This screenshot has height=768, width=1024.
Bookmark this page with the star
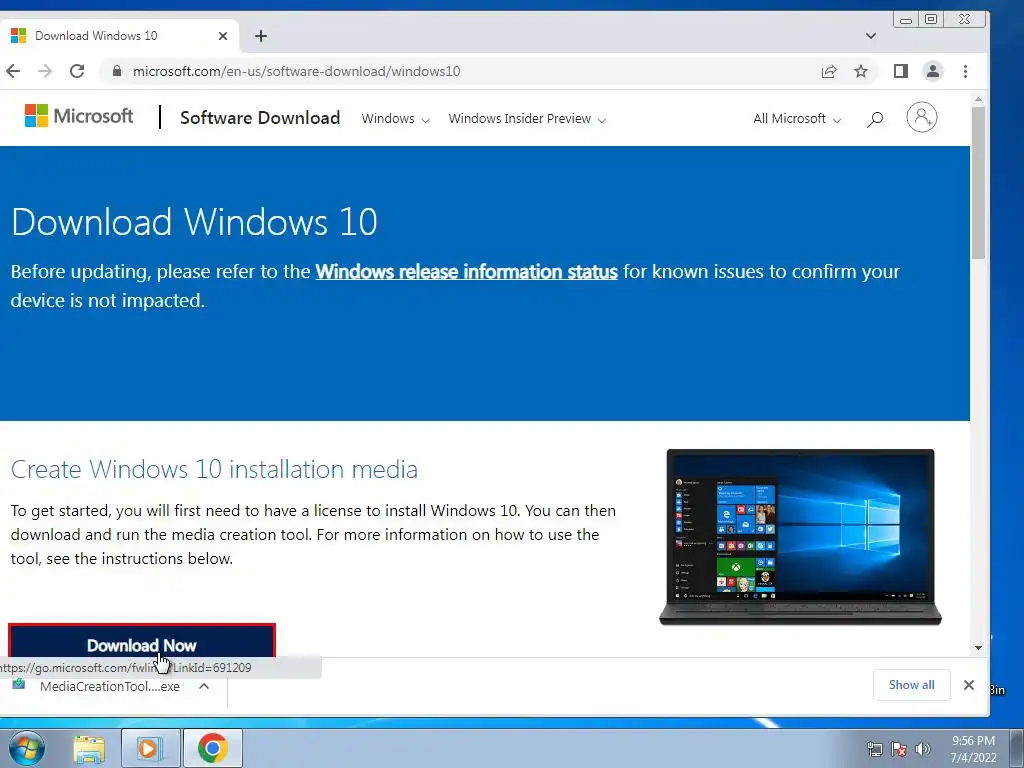coord(861,71)
